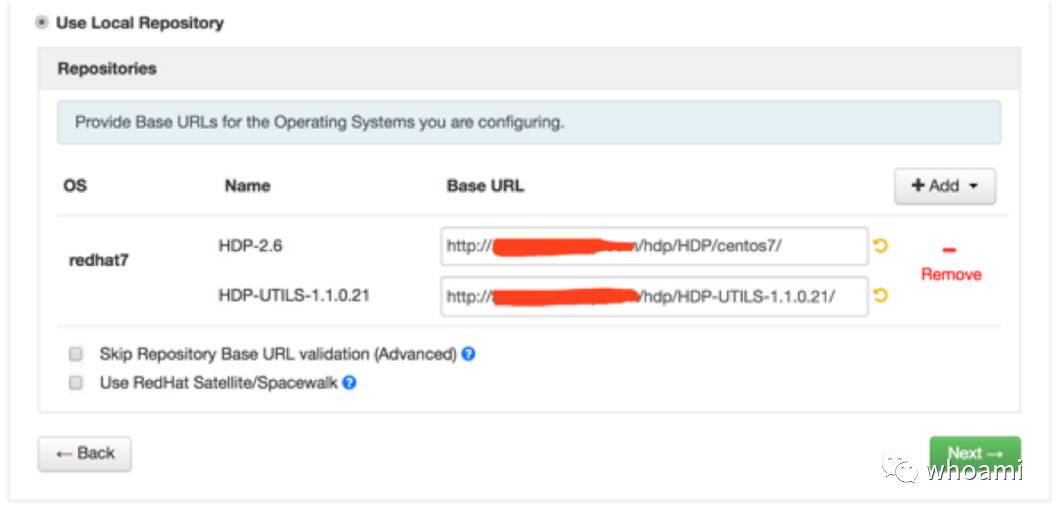Click the red Remove link
Image resolution: width=1058 pixels, height=514 pixels.
[951, 274]
